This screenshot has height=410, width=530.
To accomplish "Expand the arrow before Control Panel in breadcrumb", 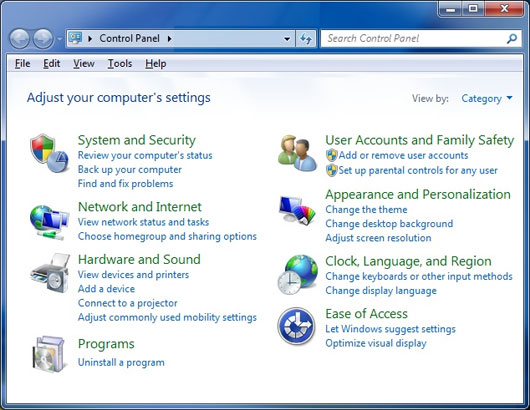I will [x=90, y=39].
